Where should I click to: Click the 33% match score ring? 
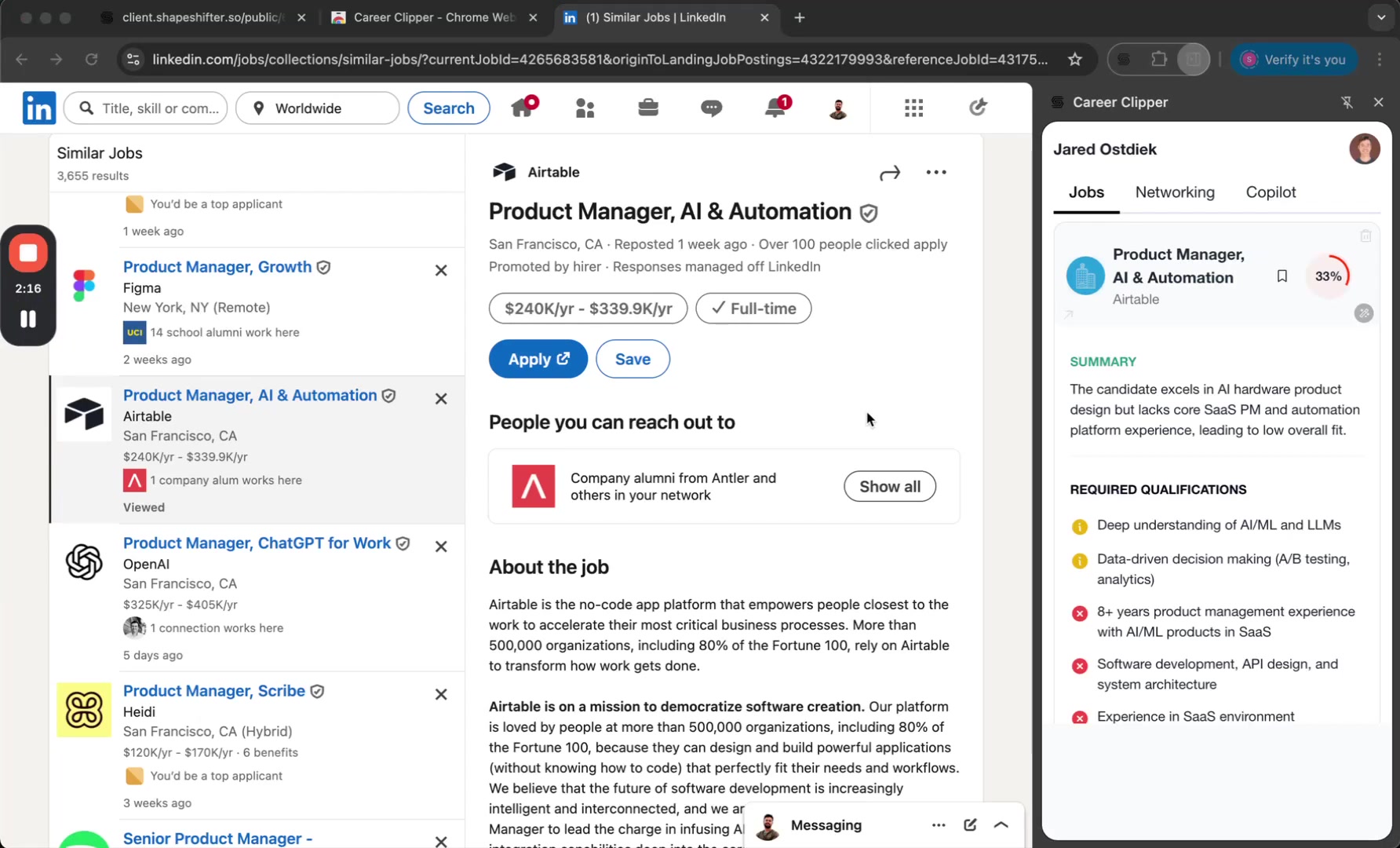pyautogui.click(x=1328, y=276)
